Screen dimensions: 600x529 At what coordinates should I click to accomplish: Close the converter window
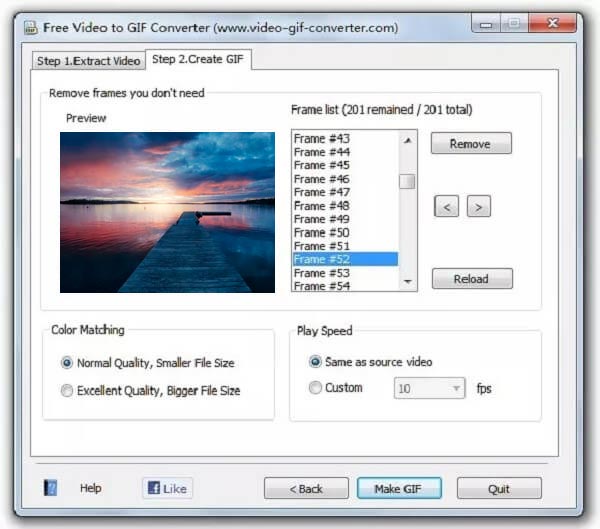(x=552, y=23)
